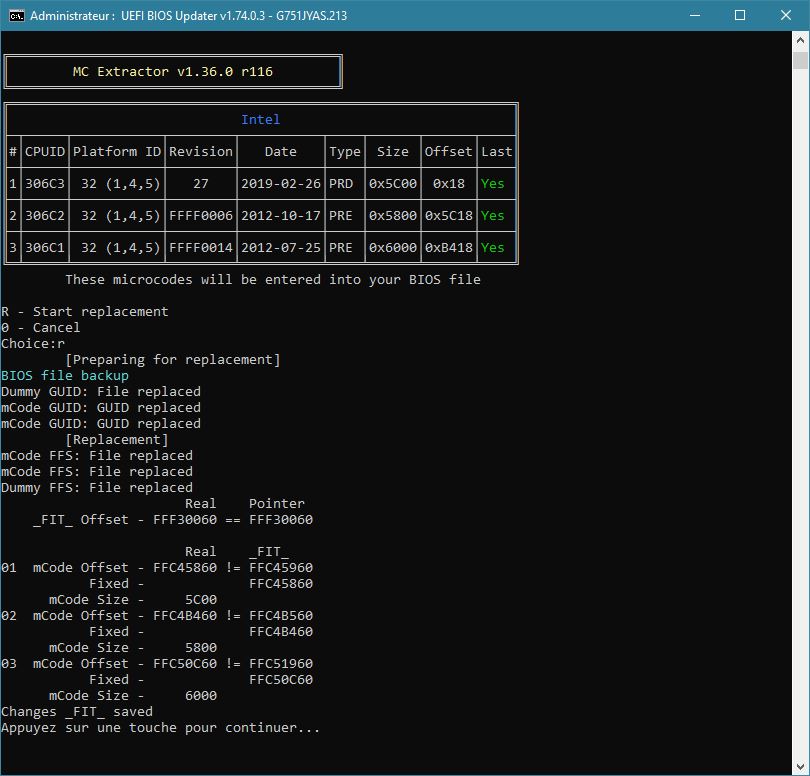This screenshot has width=810, height=776.
Task: Click 'Dummy FFS: File replaced' line
Action: pos(97,488)
